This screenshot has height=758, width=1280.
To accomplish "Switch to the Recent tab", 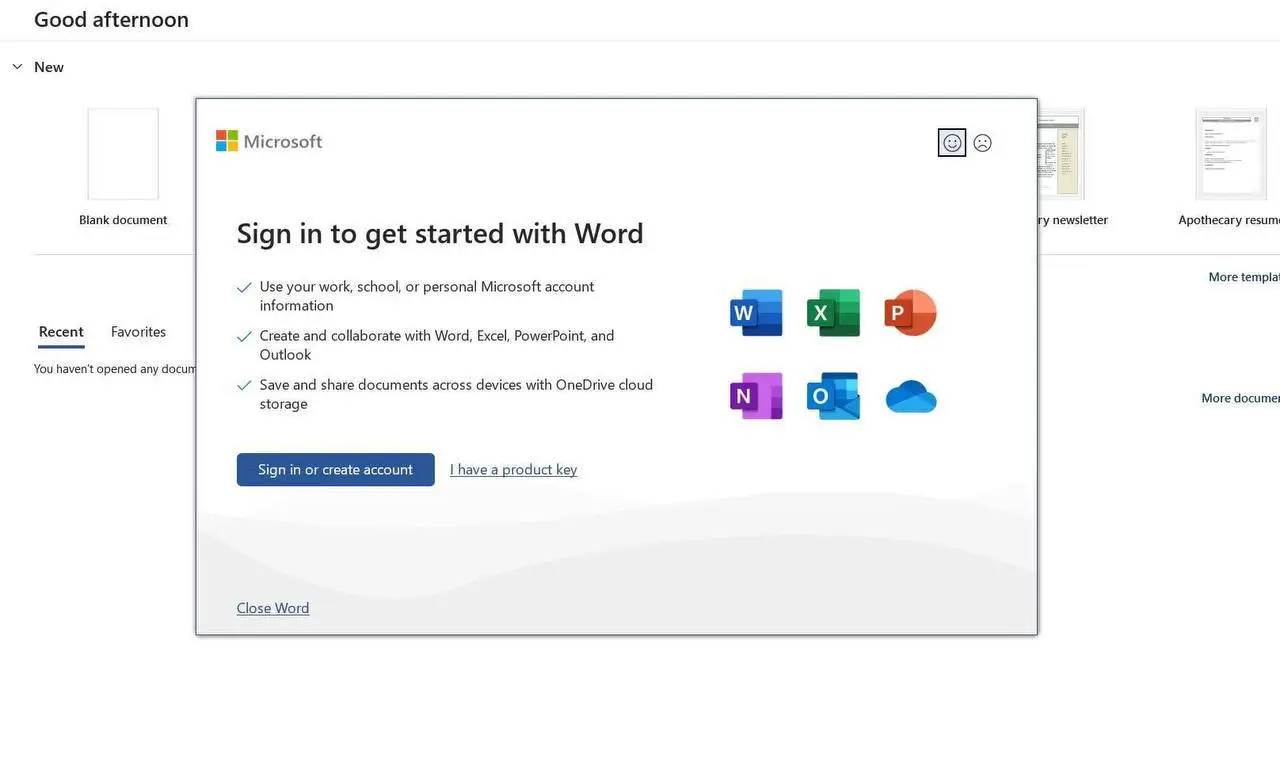I will (61, 332).
